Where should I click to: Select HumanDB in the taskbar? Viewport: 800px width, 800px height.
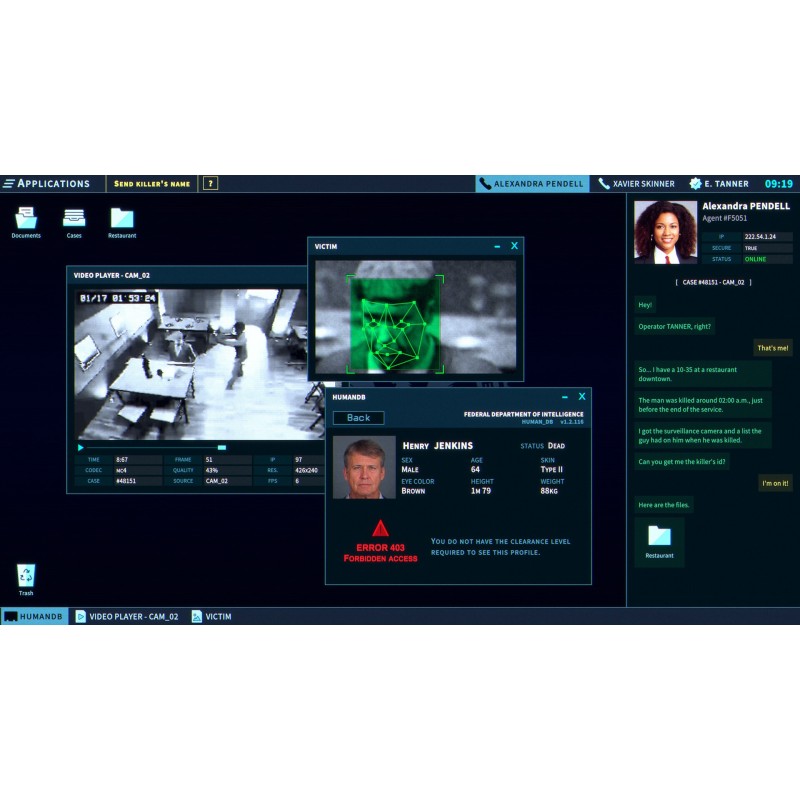pyautogui.click(x=34, y=617)
